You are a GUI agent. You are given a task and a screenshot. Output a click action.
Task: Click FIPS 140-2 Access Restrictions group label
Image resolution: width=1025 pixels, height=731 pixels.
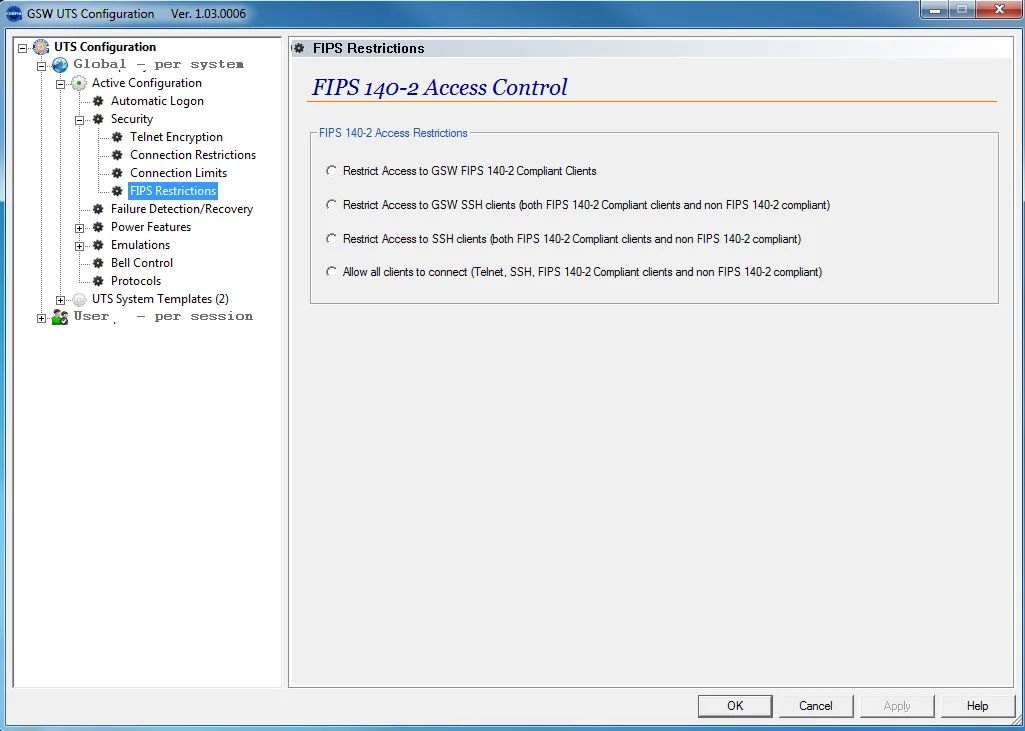tap(393, 133)
